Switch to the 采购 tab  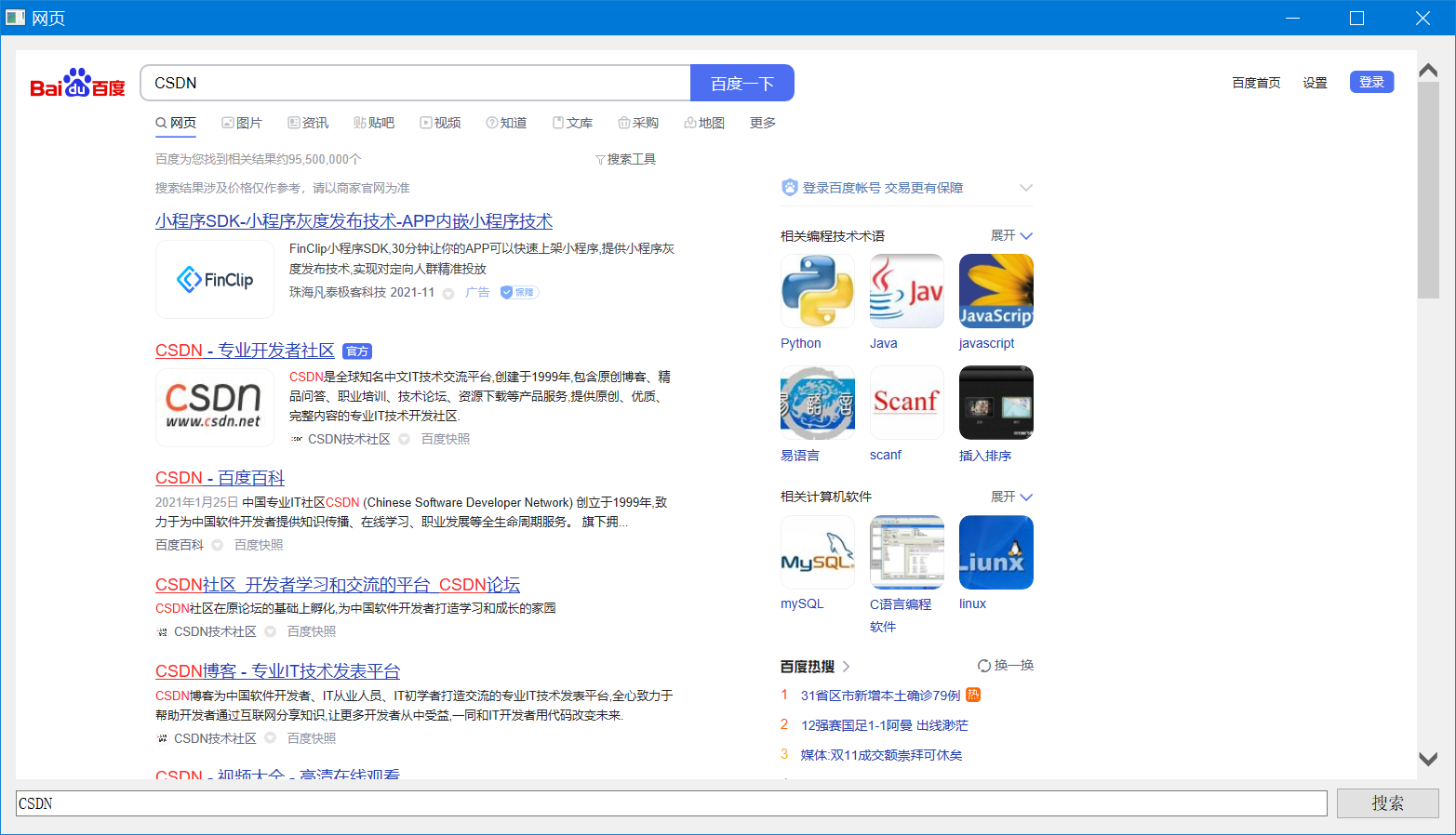click(638, 123)
